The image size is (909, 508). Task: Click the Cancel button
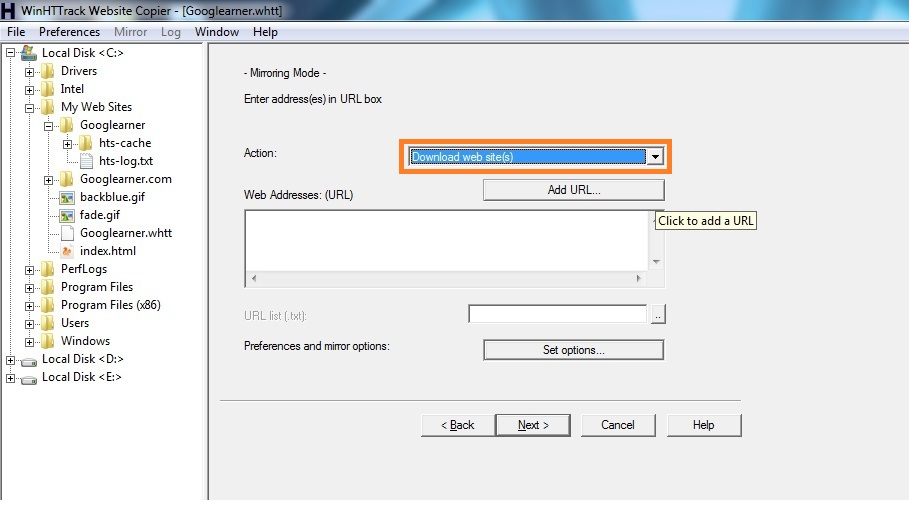point(618,425)
